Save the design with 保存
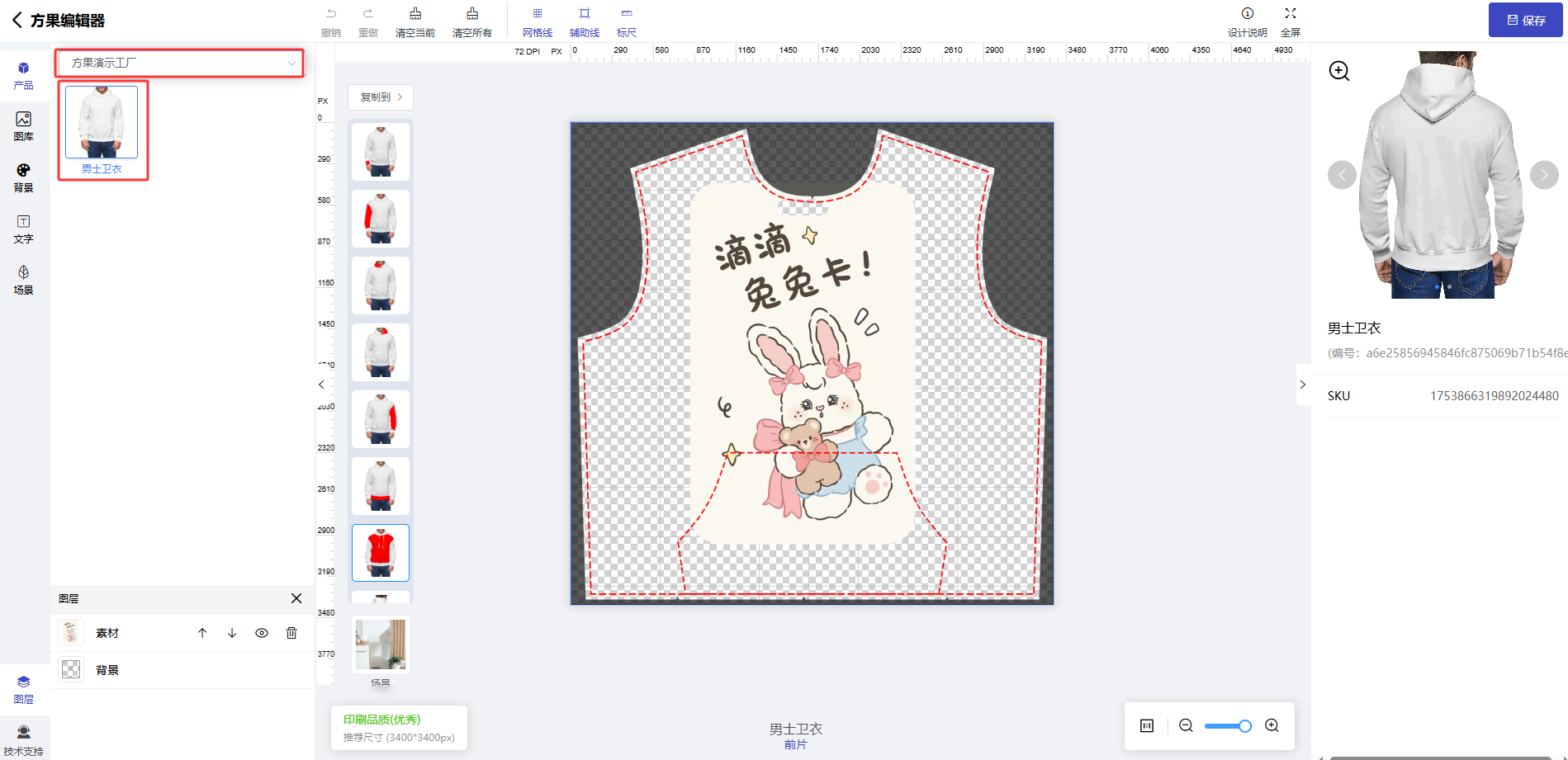1568x760 pixels. coord(1526,20)
